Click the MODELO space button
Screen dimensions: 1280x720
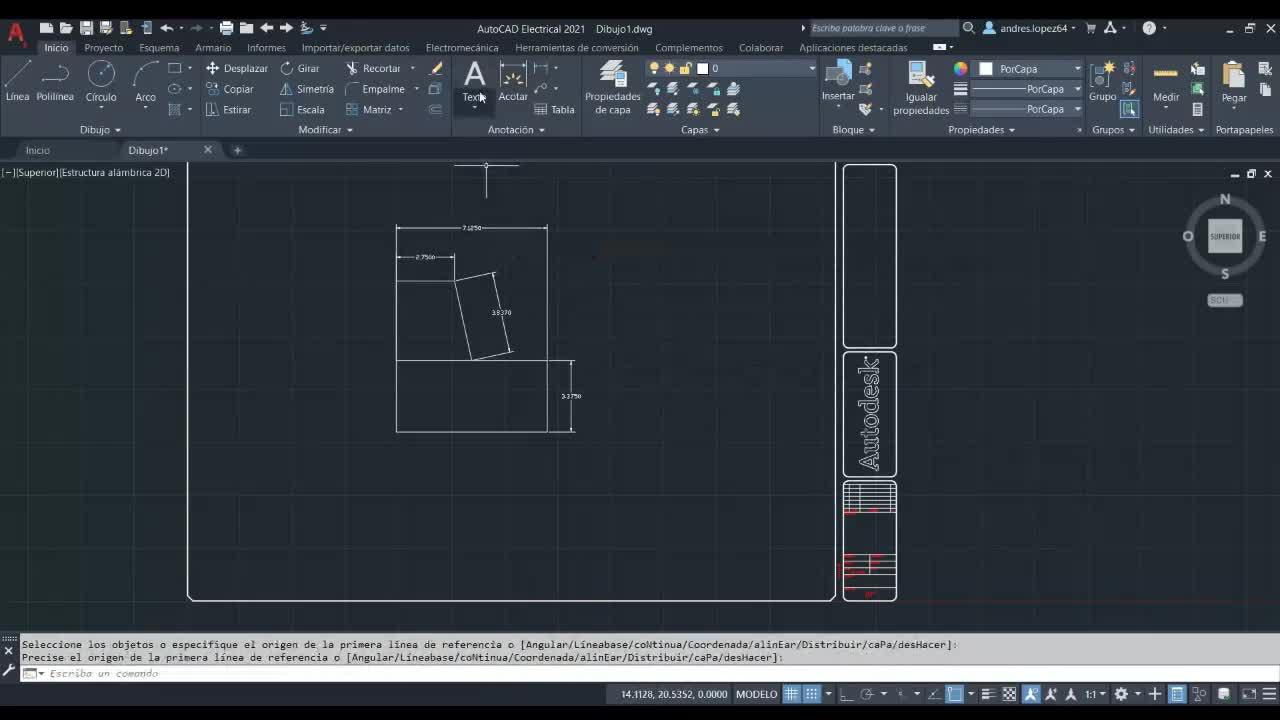[x=756, y=694]
